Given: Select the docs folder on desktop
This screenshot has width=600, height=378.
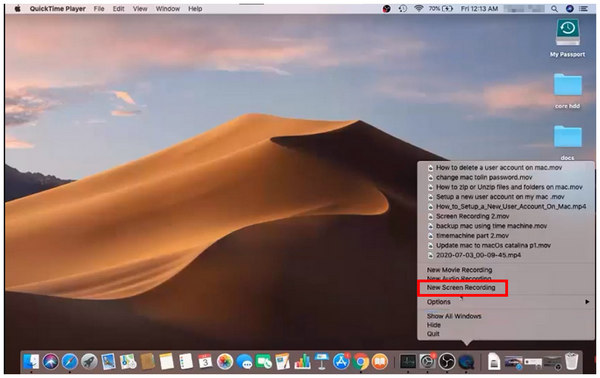Looking at the screenshot, I should [x=567, y=142].
